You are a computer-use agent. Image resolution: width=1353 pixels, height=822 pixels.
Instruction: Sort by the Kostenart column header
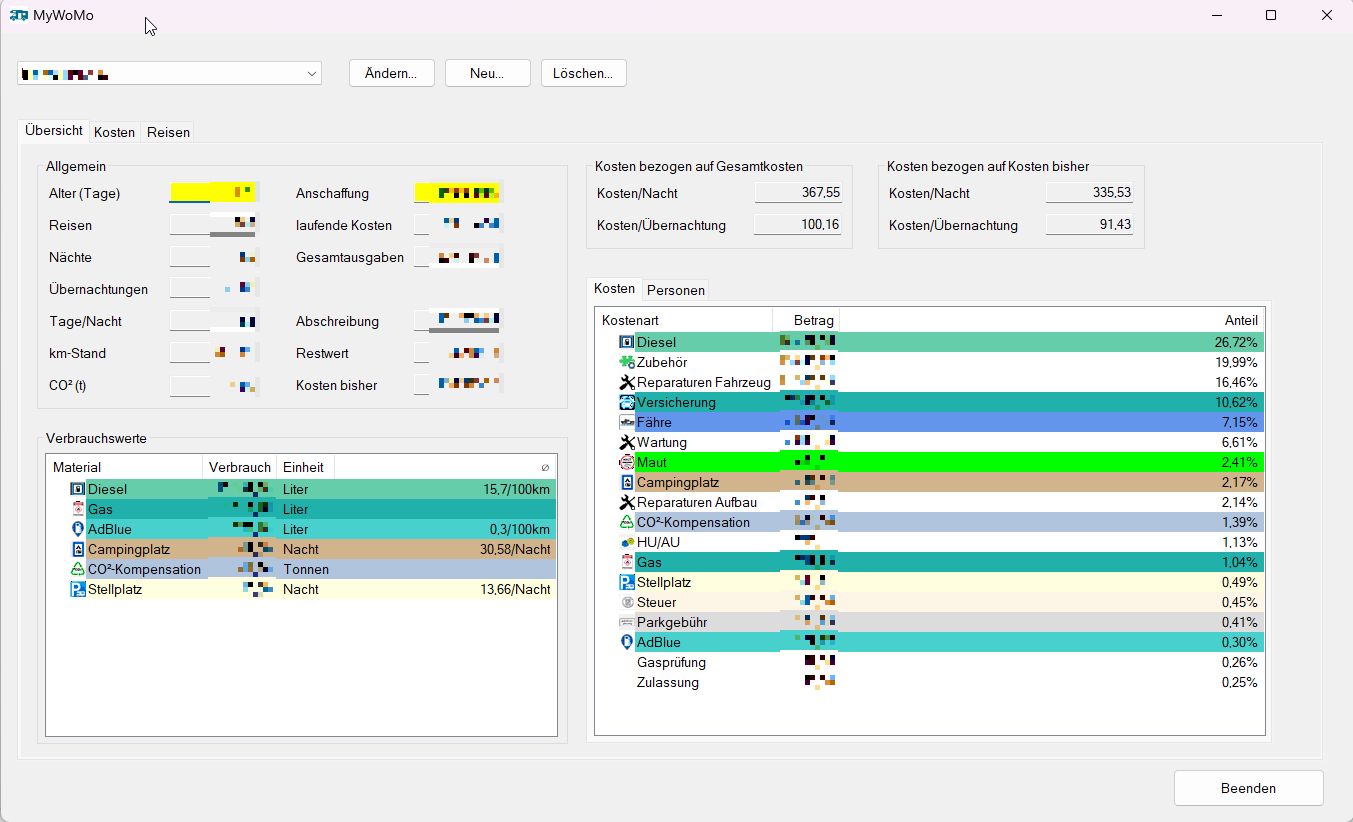tap(684, 320)
